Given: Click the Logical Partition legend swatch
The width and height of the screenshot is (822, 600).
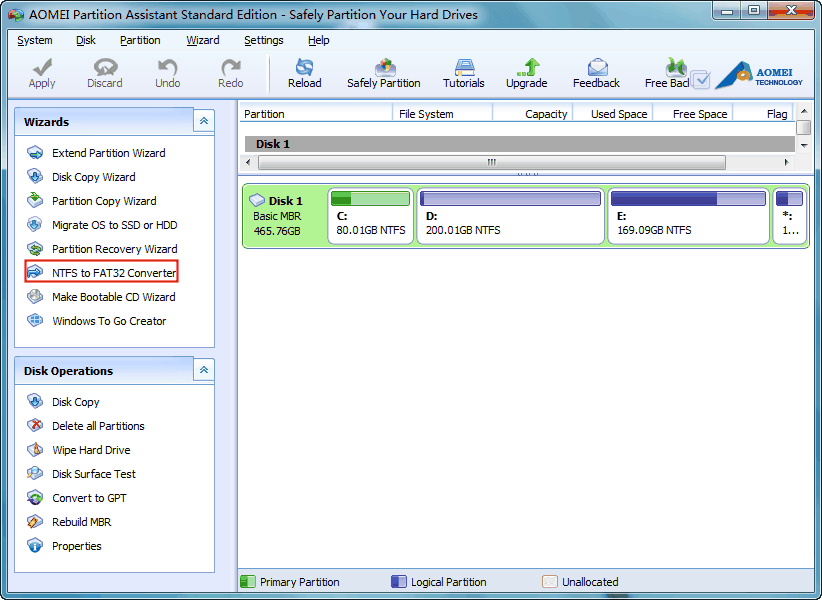Looking at the screenshot, I should (398, 582).
